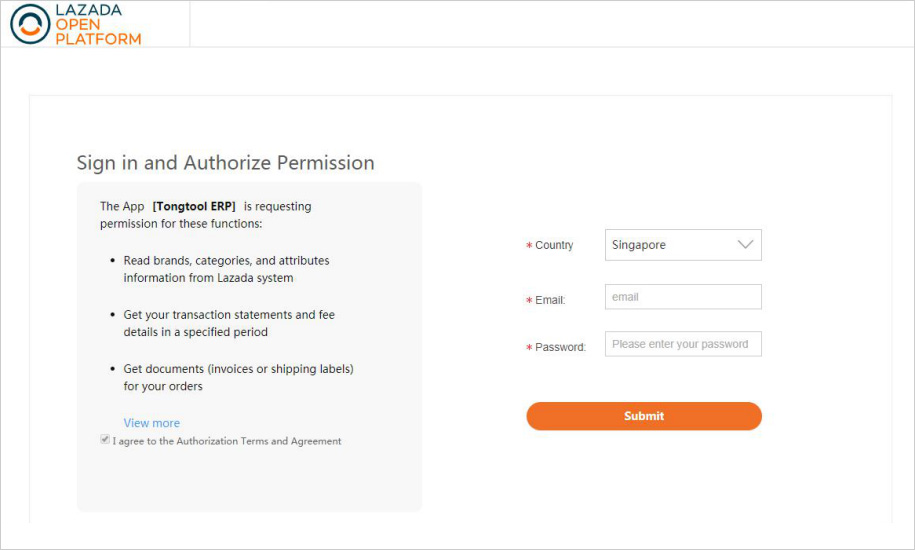Image resolution: width=915 pixels, height=550 pixels.
Task: Click the Email: field label
Action: (x=550, y=300)
